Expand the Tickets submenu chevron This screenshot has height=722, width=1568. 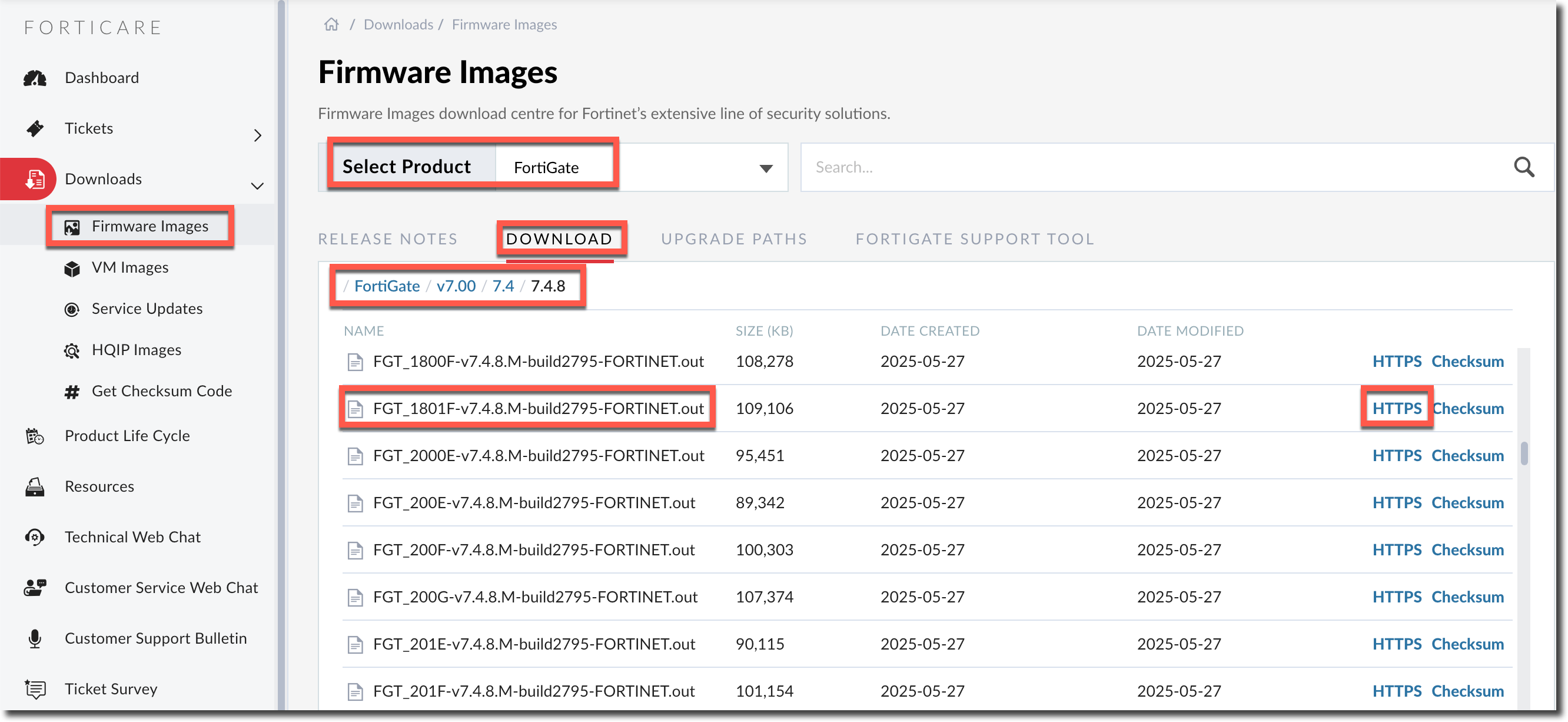pos(257,135)
